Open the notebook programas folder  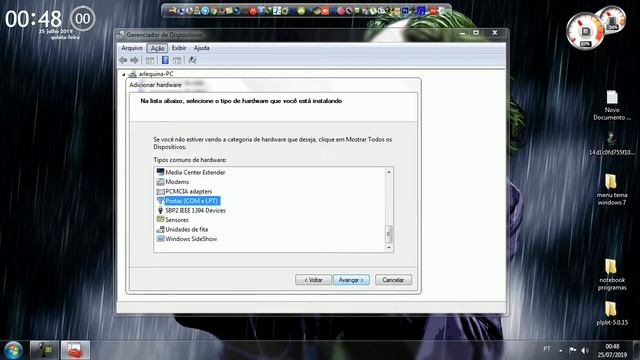point(611,274)
